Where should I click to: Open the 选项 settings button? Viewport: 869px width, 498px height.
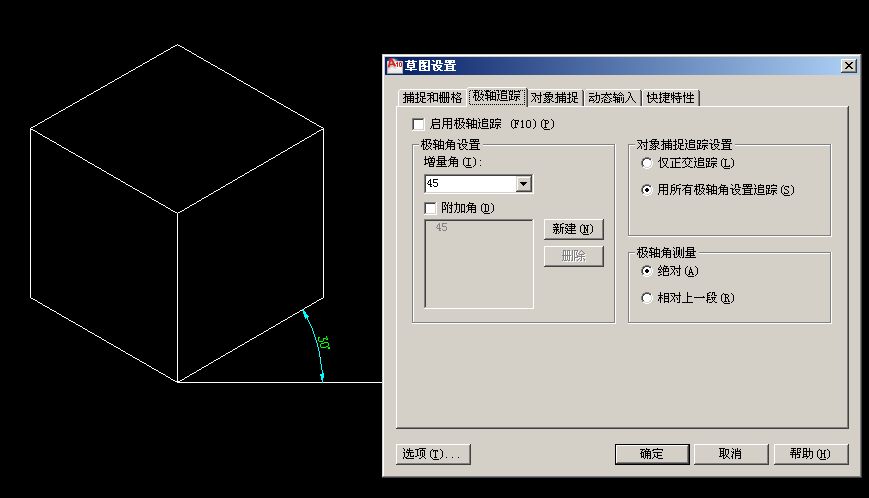(433, 454)
